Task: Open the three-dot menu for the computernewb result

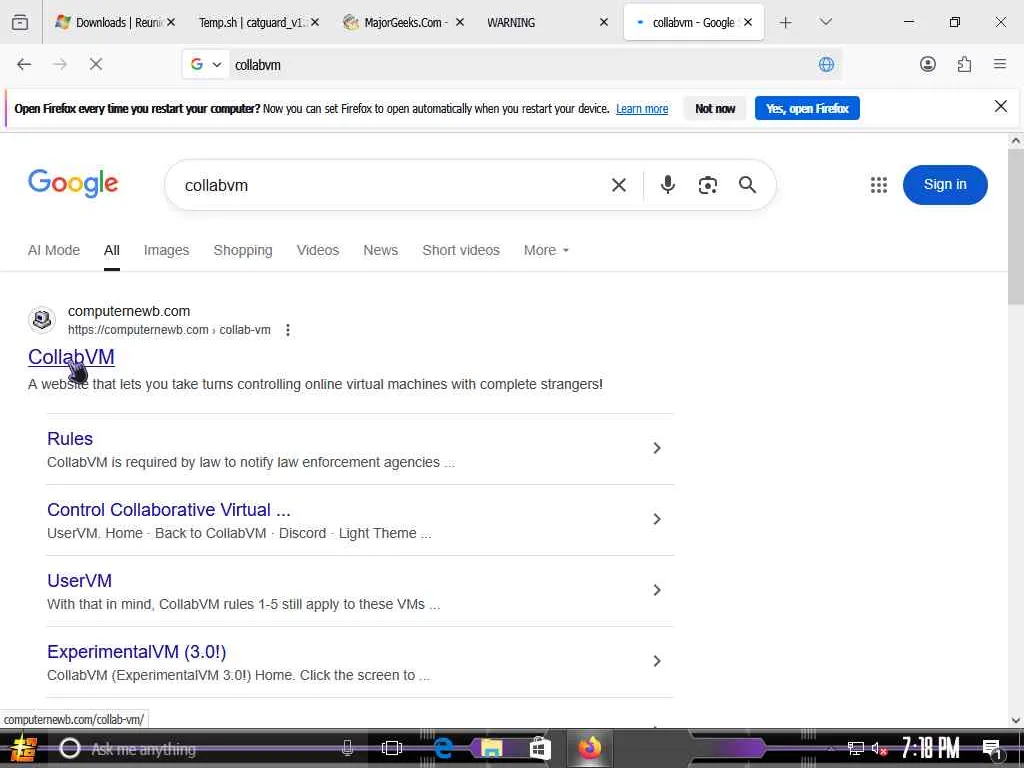Action: [288, 330]
